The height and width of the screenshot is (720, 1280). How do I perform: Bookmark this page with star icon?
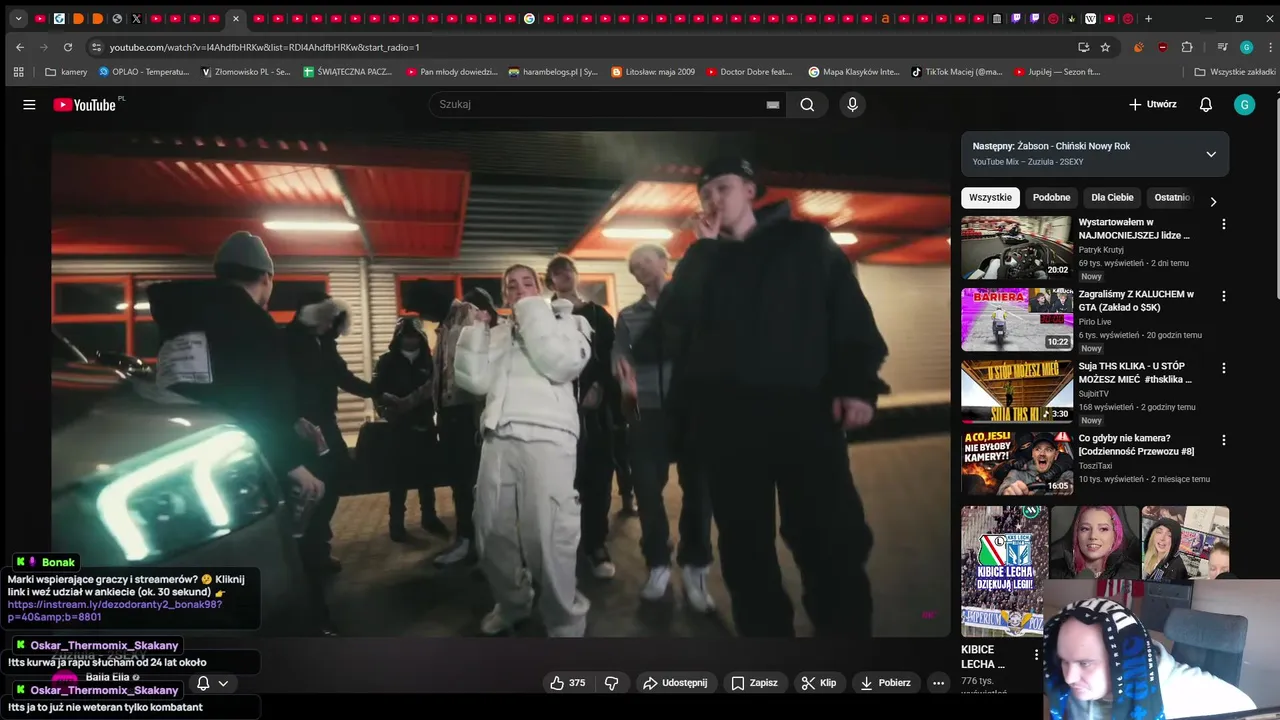point(1105,47)
